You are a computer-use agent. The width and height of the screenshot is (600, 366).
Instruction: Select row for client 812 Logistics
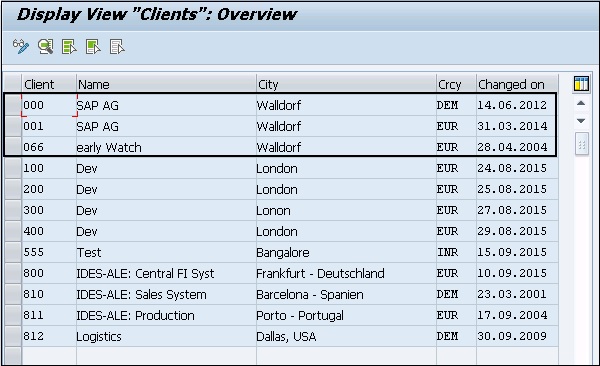point(13,336)
